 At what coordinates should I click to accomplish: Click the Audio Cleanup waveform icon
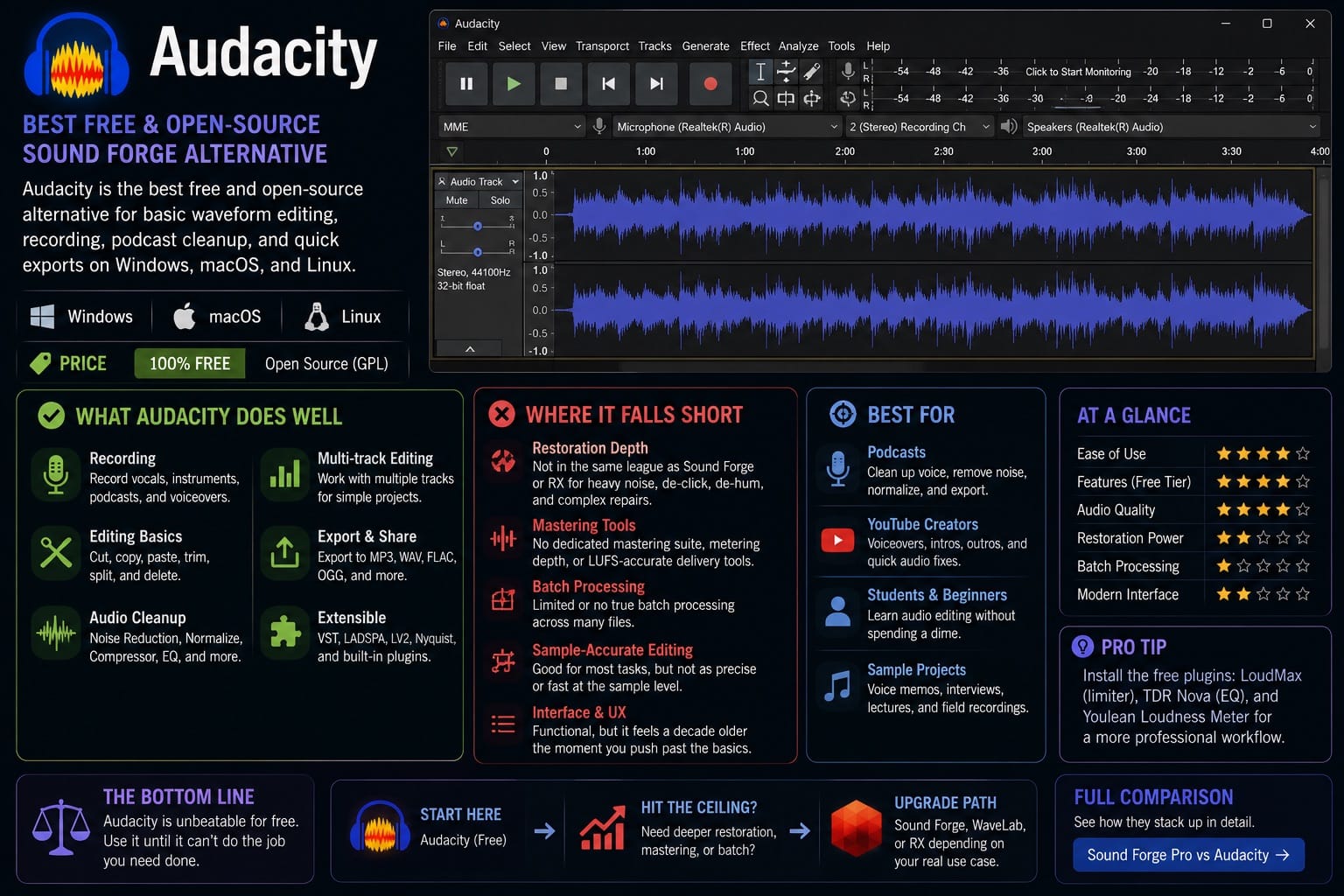(x=56, y=633)
